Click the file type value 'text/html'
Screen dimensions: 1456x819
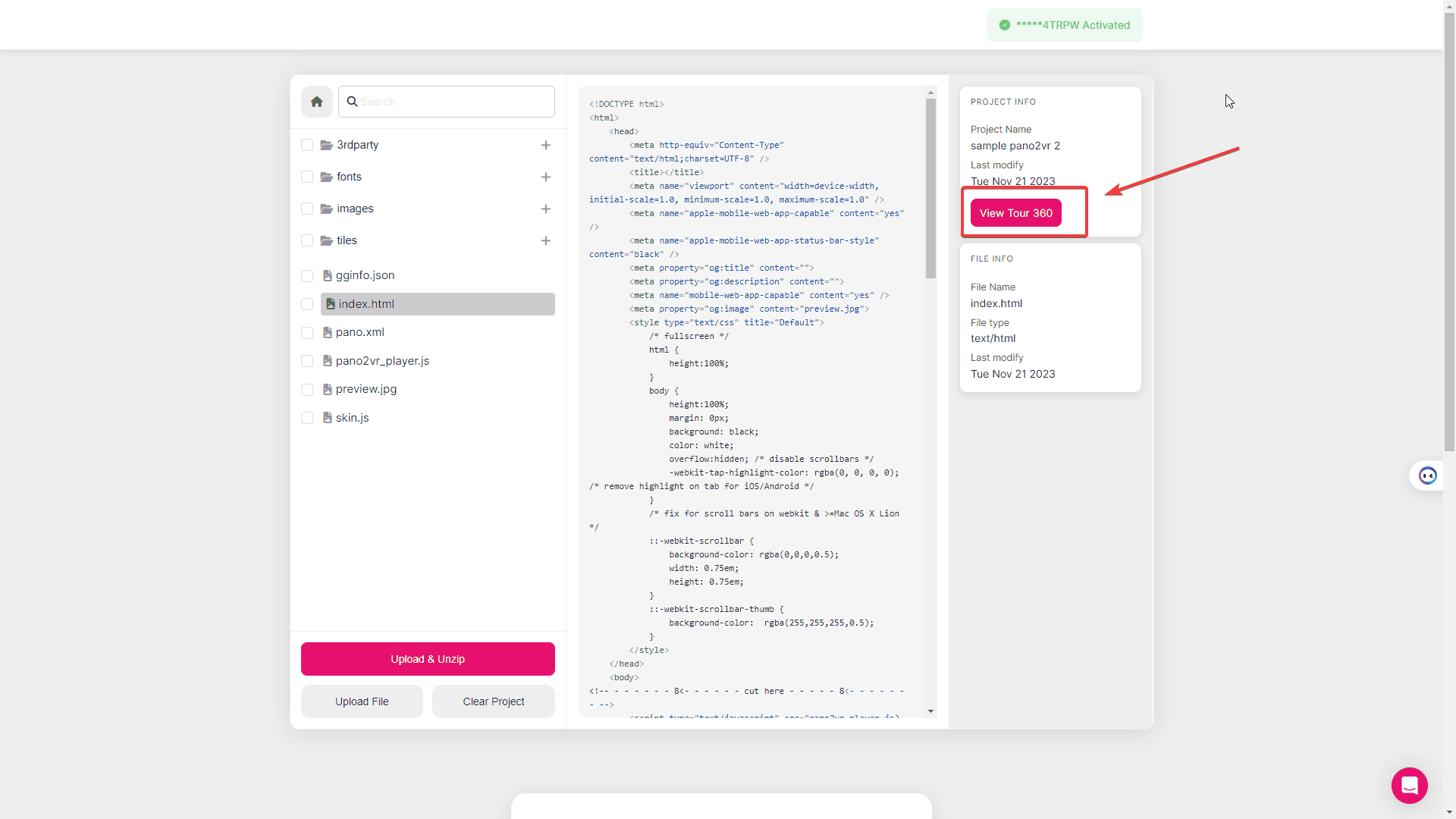coord(993,338)
